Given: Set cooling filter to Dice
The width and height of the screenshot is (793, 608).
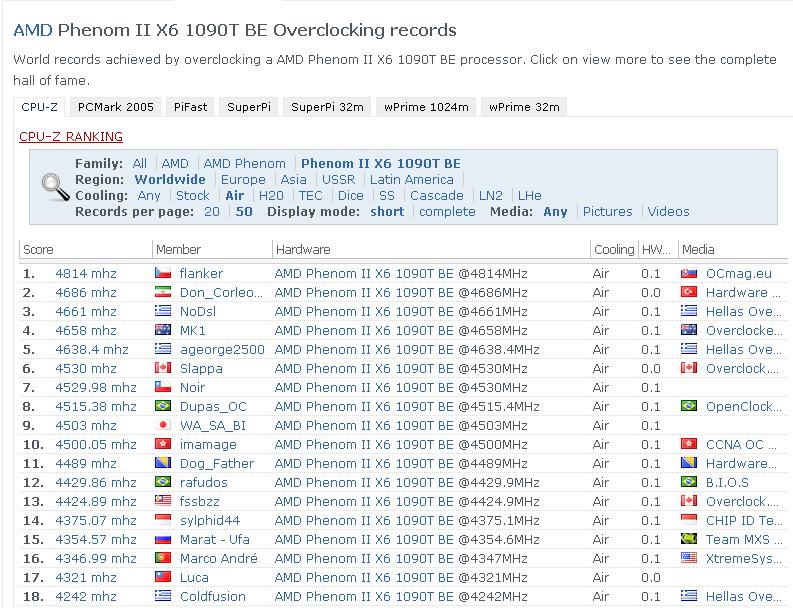Looking at the screenshot, I should [x=350, y=196].
